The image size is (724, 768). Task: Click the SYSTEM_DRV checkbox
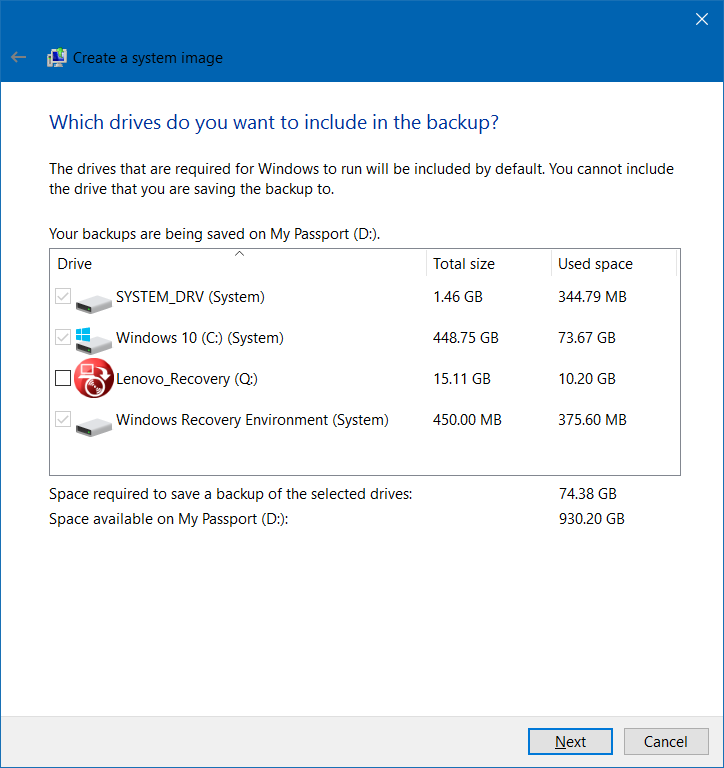(63, 297)
